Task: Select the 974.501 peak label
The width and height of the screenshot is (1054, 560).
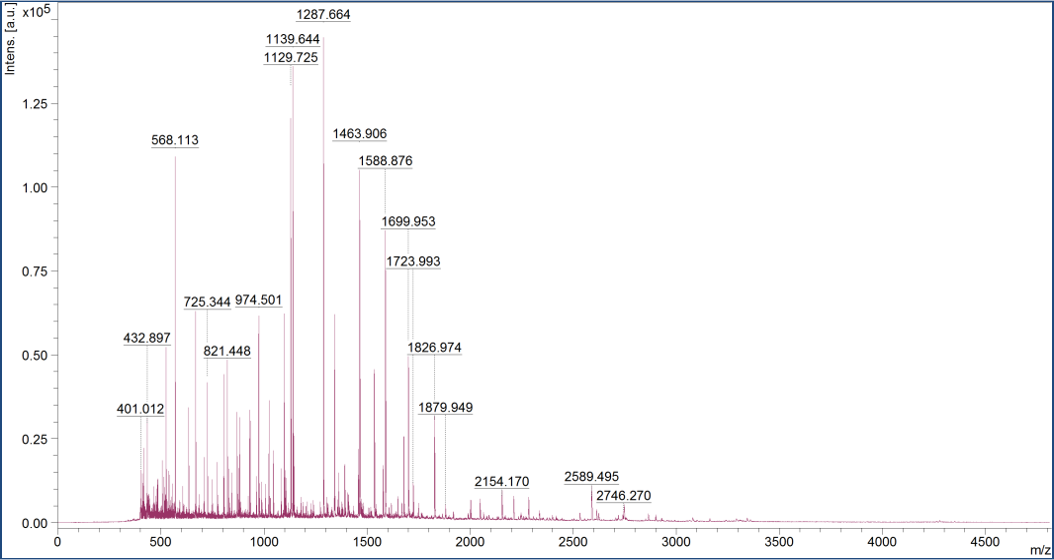Action: click(258, 301)
